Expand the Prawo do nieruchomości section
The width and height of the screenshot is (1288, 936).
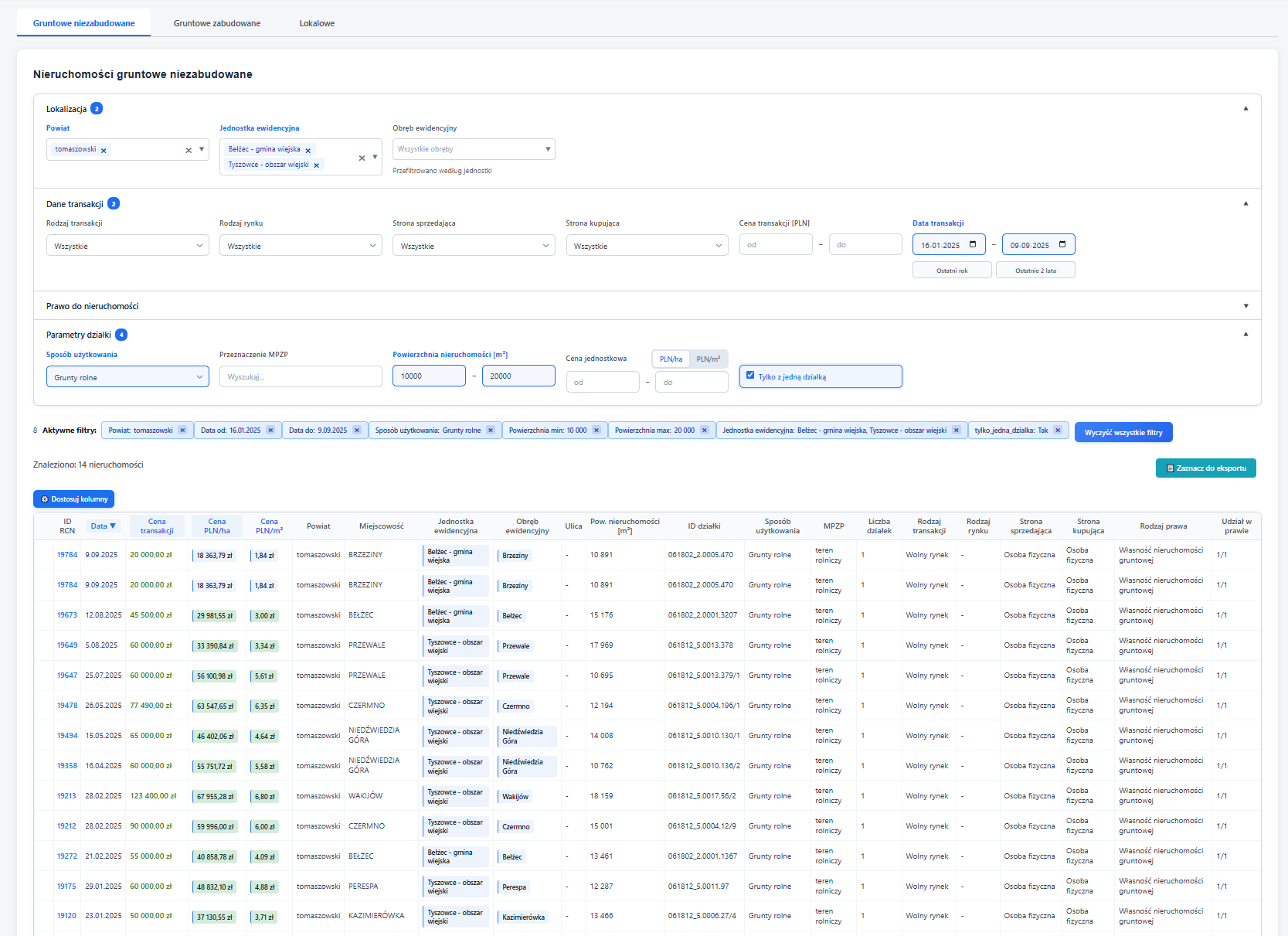click(x=1246, y=306)
